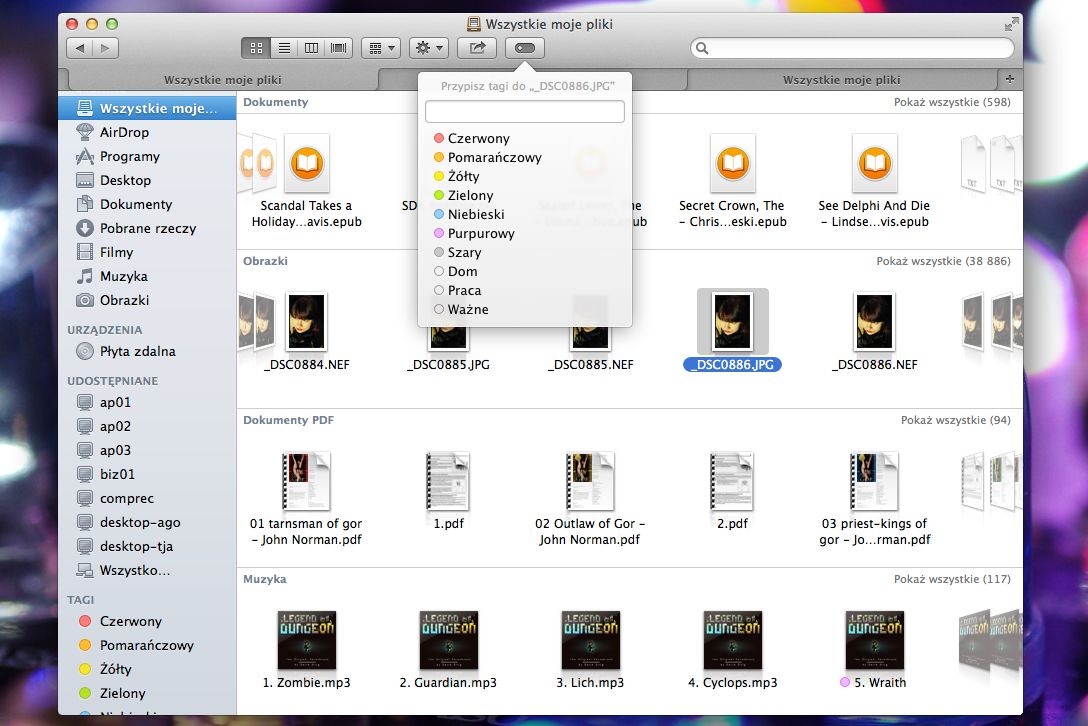Switch to list view

tap(284, 48)
